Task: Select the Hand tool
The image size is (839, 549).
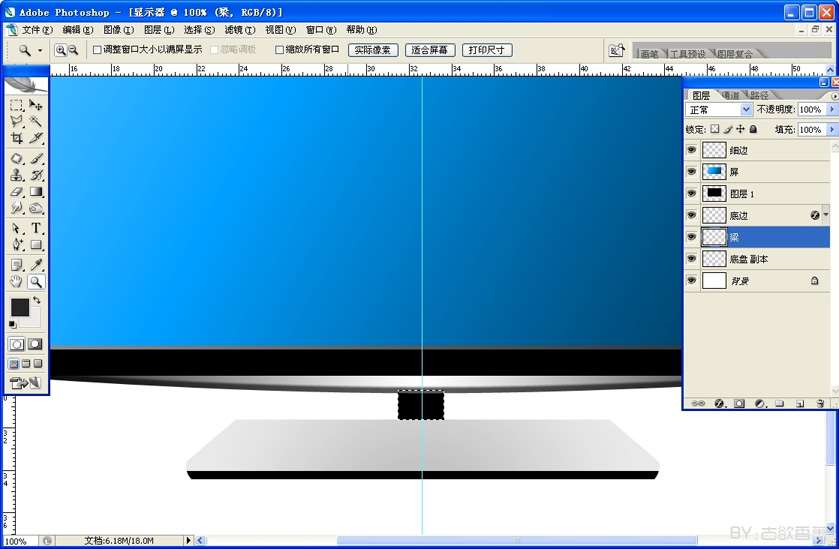Action: coord(17,281)
